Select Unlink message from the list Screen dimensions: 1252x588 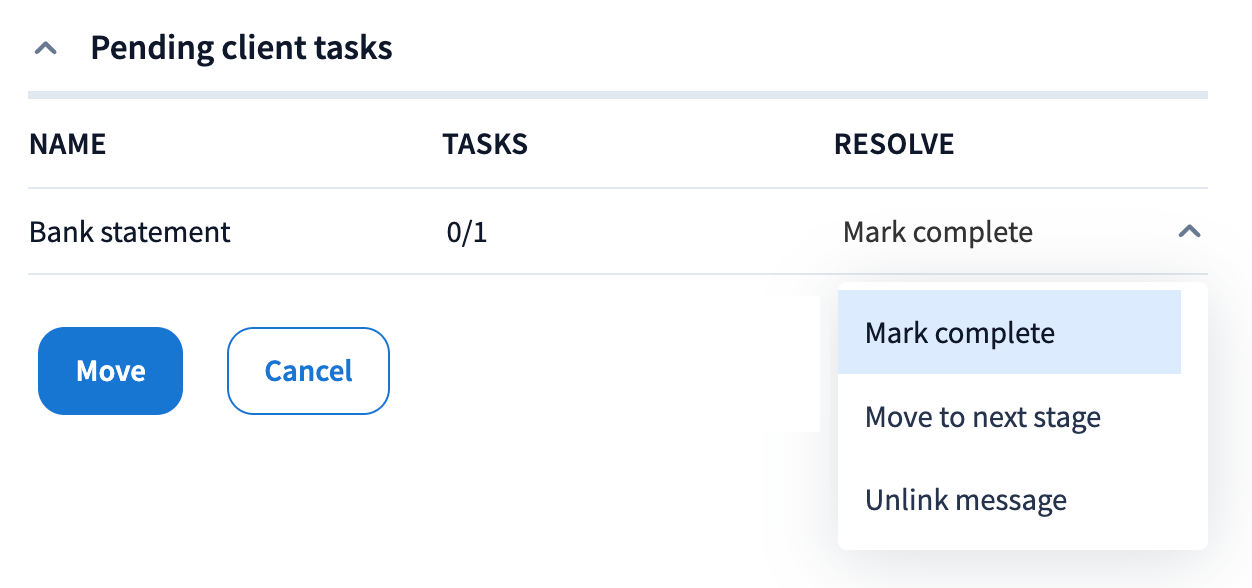(x=965, y=499)
